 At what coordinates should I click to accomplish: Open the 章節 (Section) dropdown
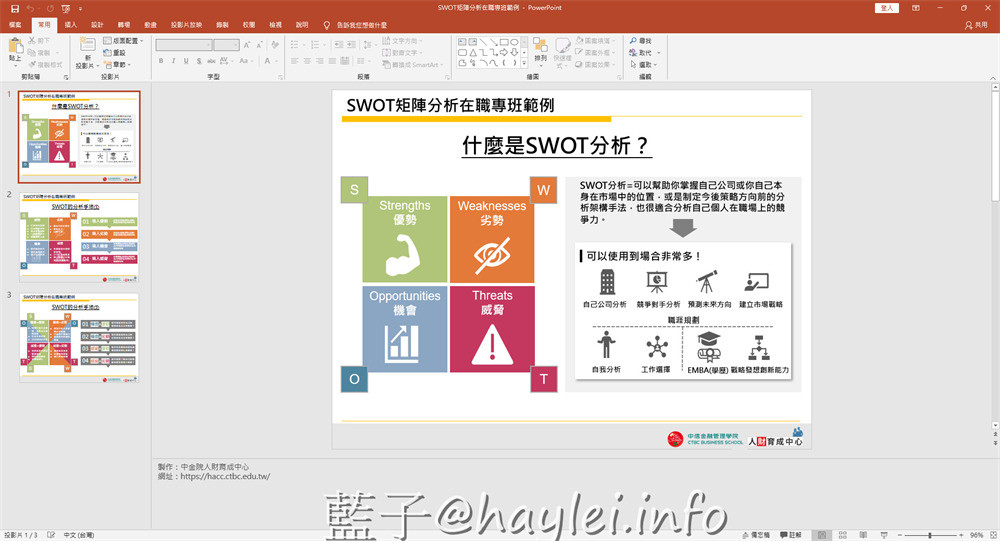(x=117, y=64)
